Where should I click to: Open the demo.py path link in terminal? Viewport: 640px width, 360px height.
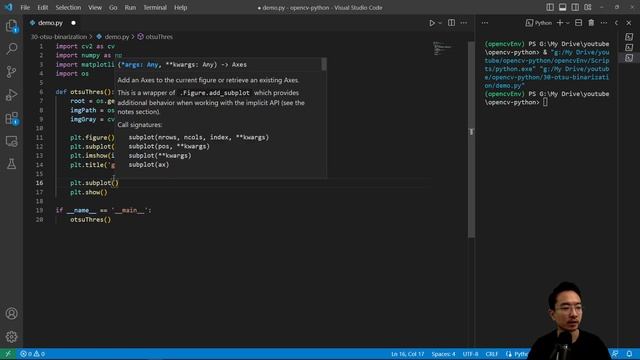pyautogui.click(x=547, y=77)
